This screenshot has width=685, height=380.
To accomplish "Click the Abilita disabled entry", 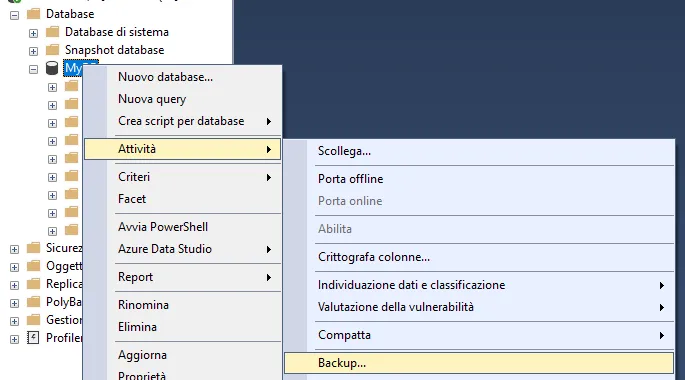I will tap(479, 229).
